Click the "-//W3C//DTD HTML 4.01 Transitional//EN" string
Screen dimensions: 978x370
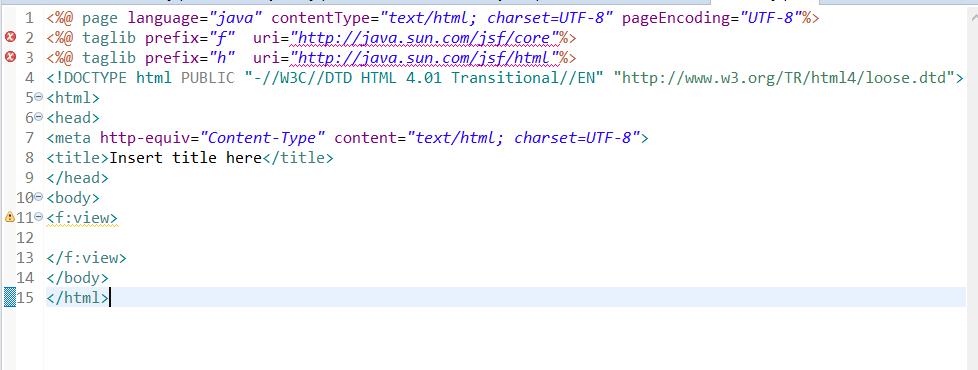pos(424,78)
